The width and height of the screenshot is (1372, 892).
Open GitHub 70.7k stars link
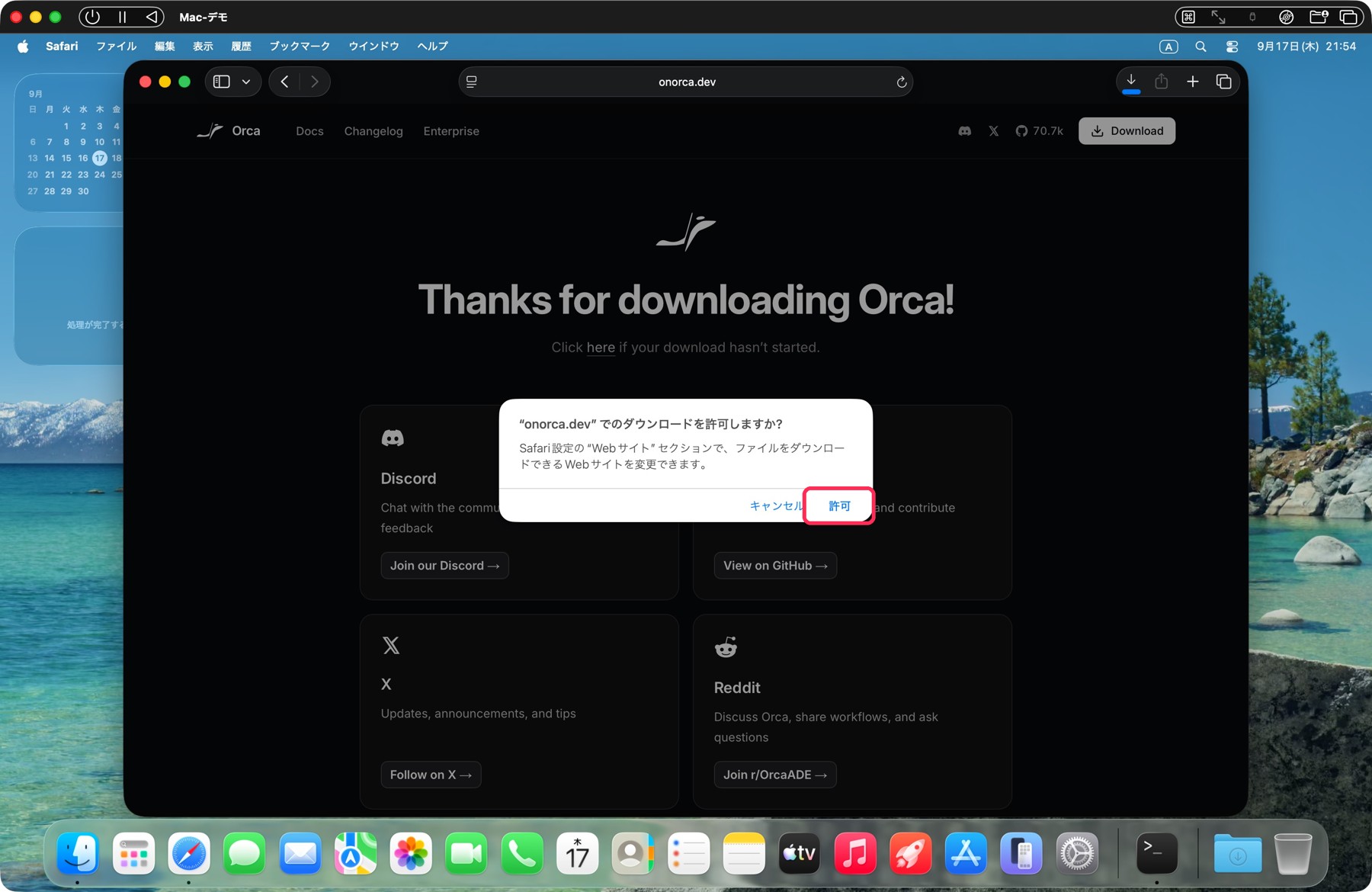coord(1040,131)
